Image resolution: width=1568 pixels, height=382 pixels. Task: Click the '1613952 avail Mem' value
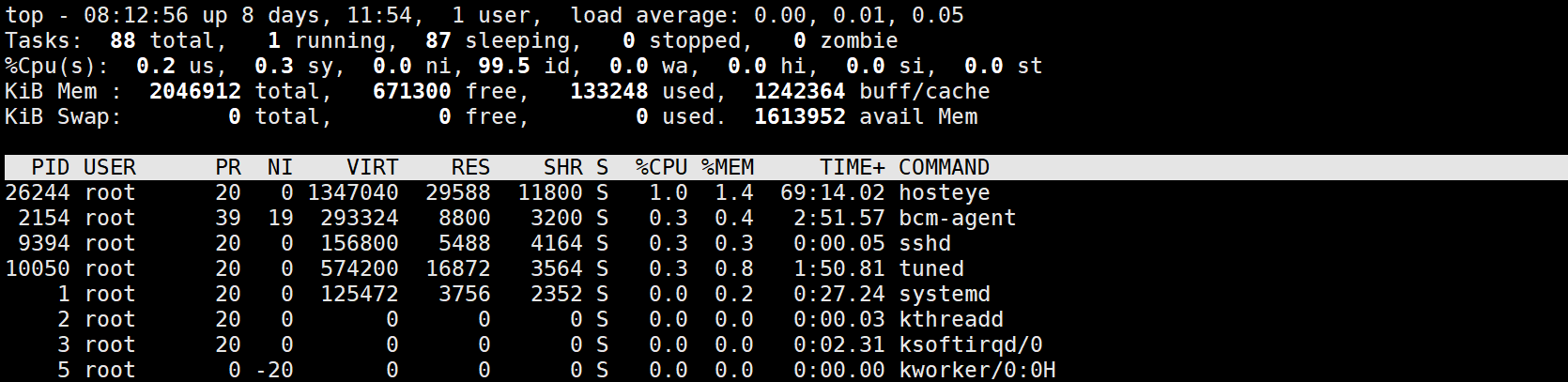tap(866, 117)
